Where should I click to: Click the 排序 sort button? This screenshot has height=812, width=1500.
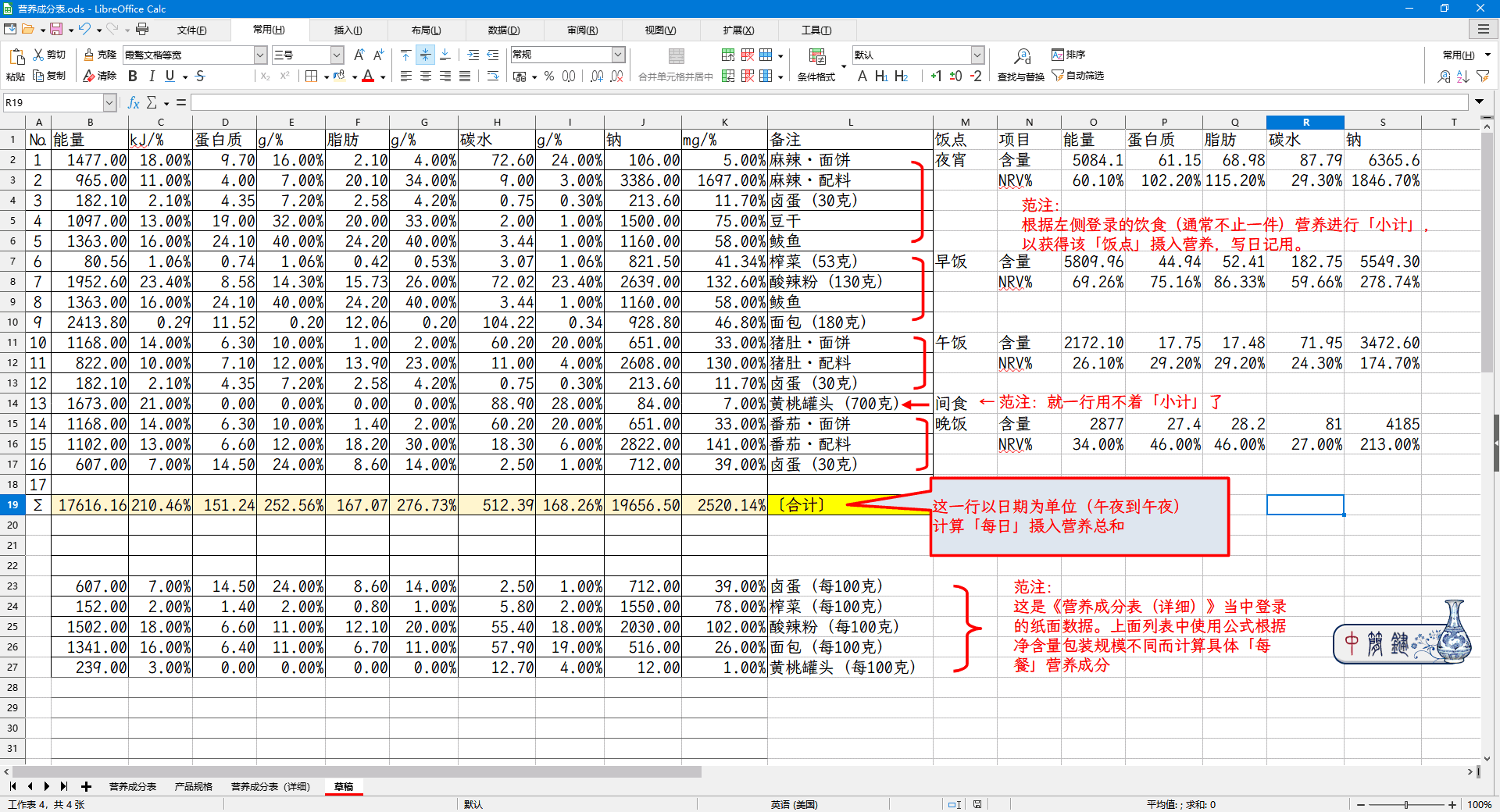click(x=1069, y=55)
